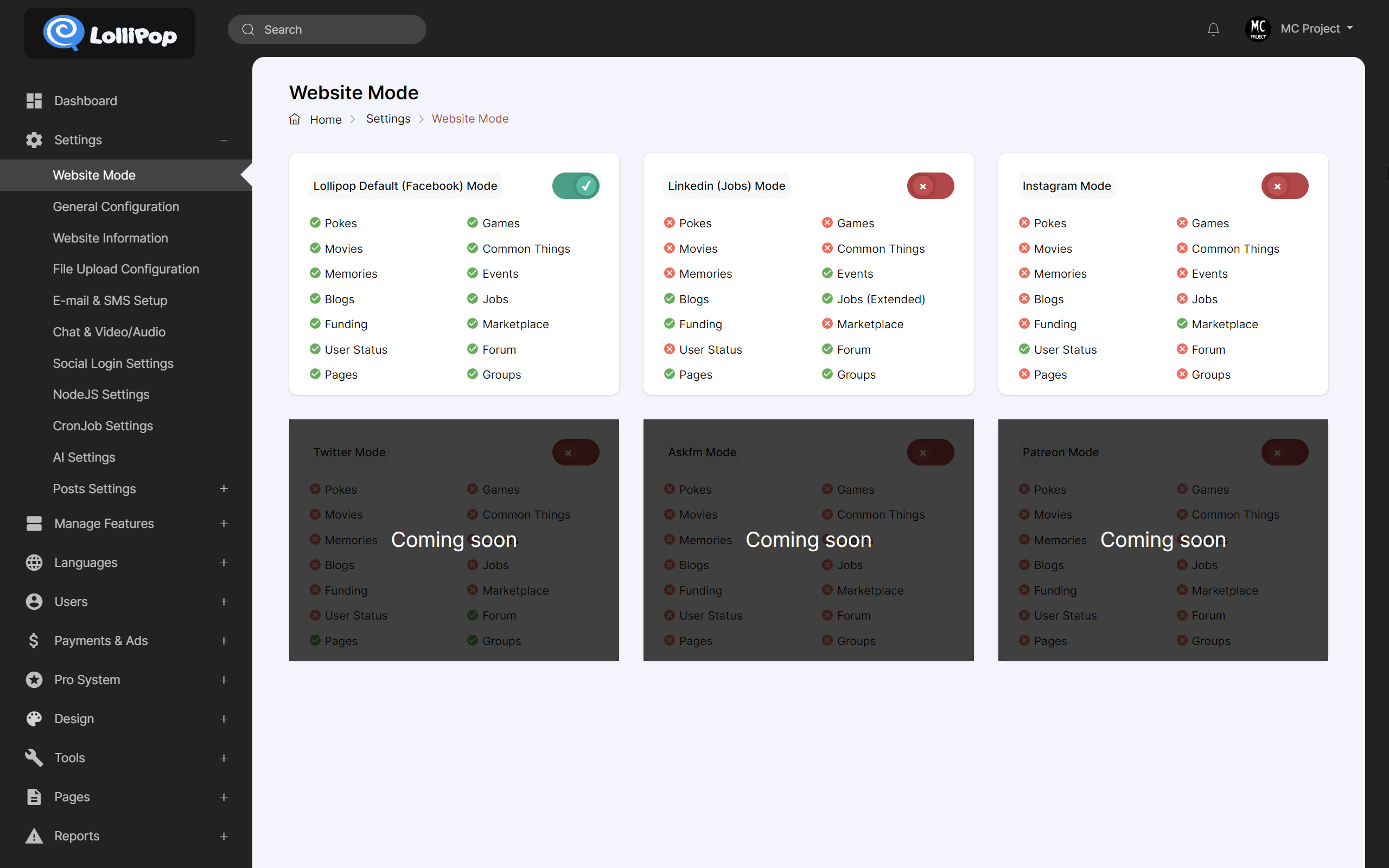Viewport: 1389px width, 868px height.
Task: Select the Design palette icon
Action: pos(33,718)
